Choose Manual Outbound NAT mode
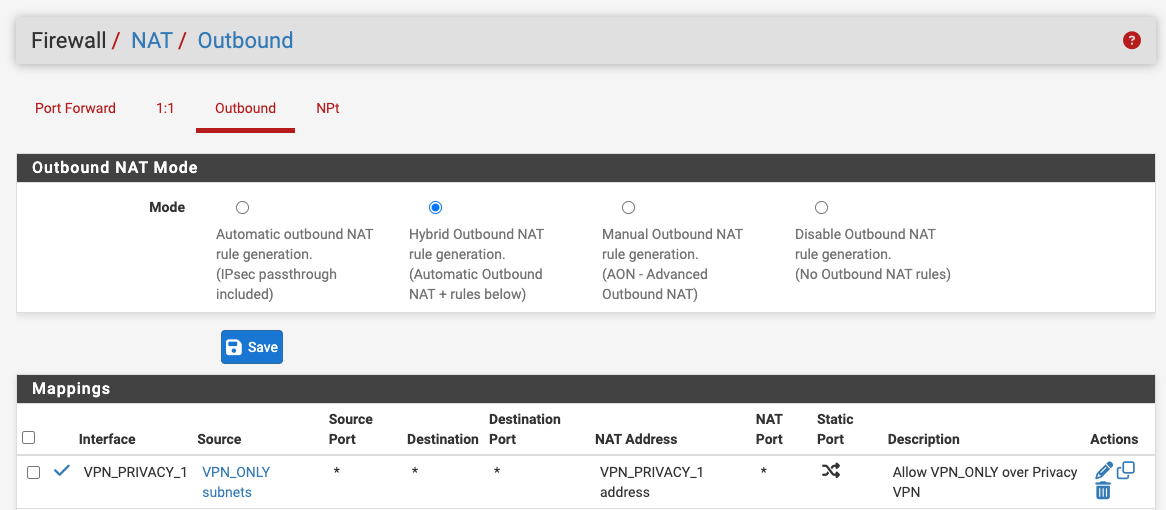The width and height of the screenshot is (1166, 510). pyautogui.click(x=628, y=207)
